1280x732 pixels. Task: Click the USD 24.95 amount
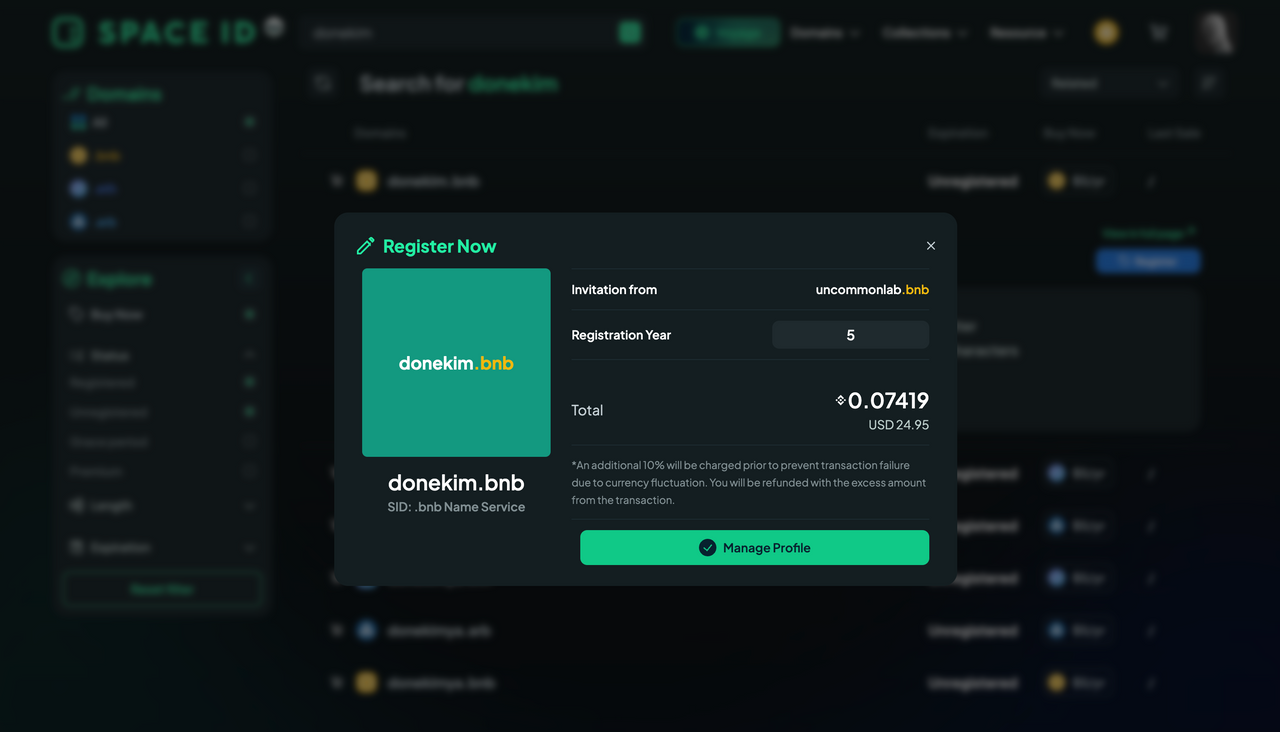(x=898, y=425)
